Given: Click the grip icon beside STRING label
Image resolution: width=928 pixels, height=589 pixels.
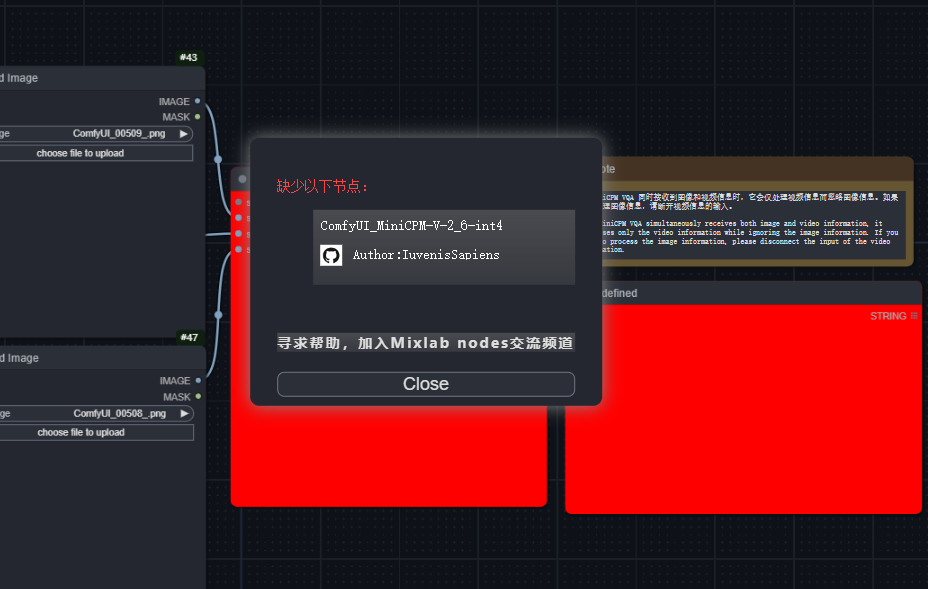Looking at the screenshot, I should pyautogui.click(x=913, y=315).
